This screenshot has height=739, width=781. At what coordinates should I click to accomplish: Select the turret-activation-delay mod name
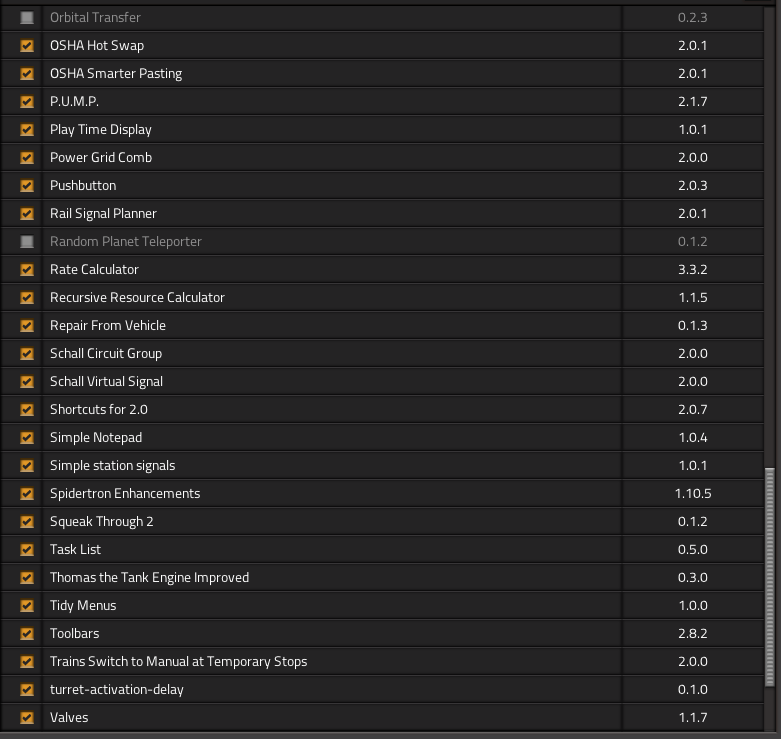coord(117,689)
